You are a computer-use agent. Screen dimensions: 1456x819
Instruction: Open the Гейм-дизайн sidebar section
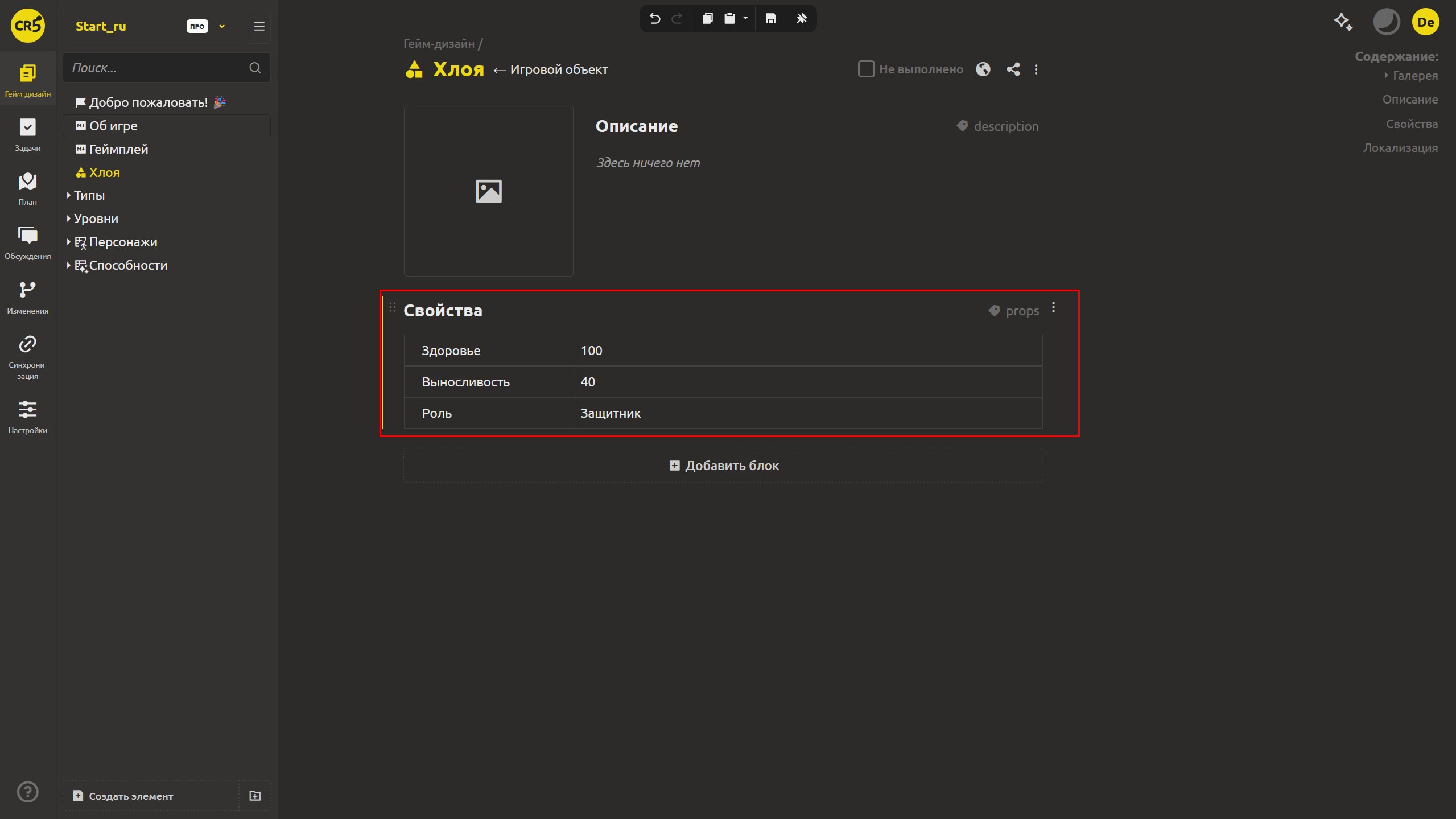tap(27, 80)
